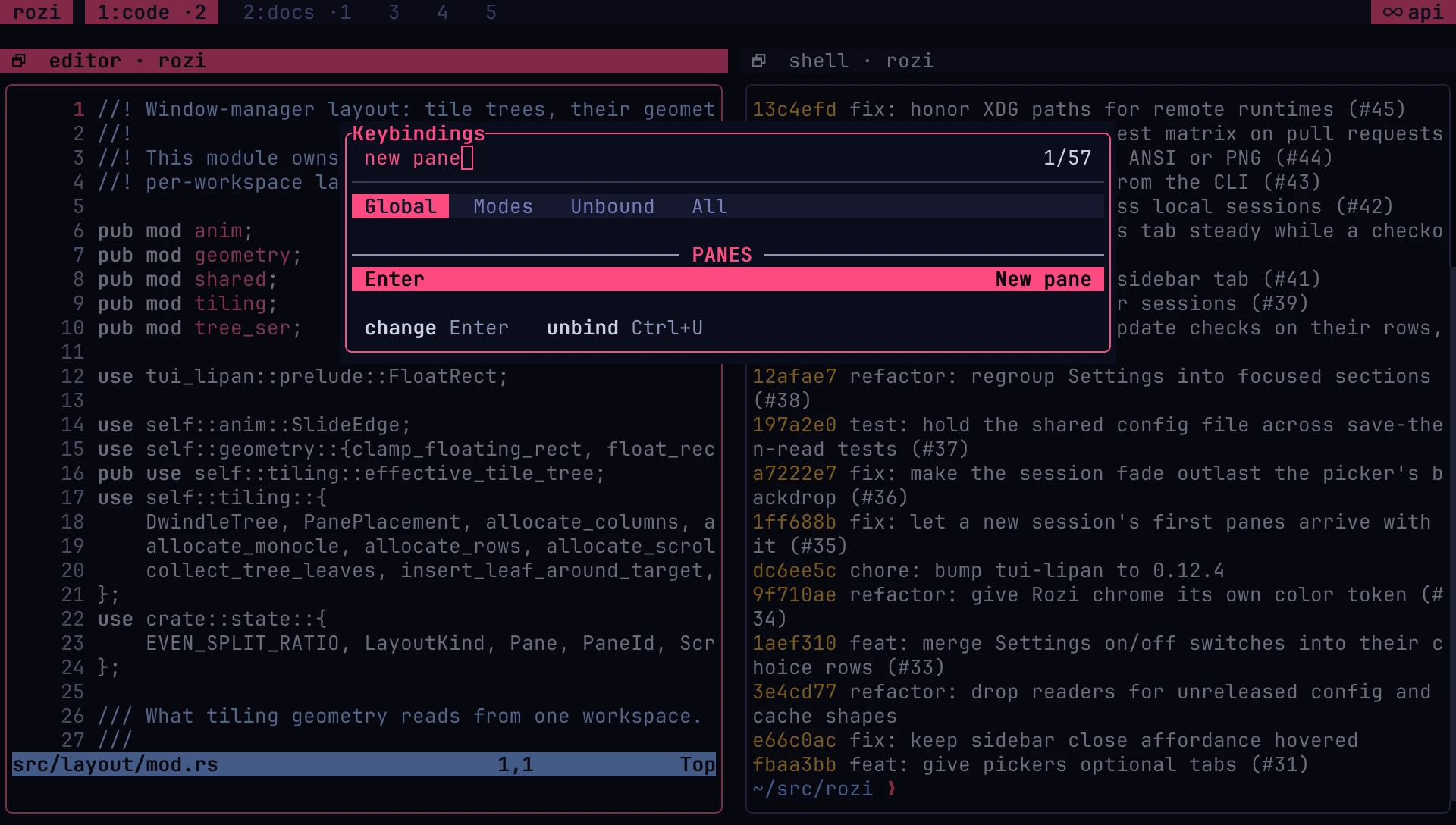This screenshot has height=825, width=1456.
Task: Click line 22 'use crate::state::{'
Action: click(x=212, y=619)
